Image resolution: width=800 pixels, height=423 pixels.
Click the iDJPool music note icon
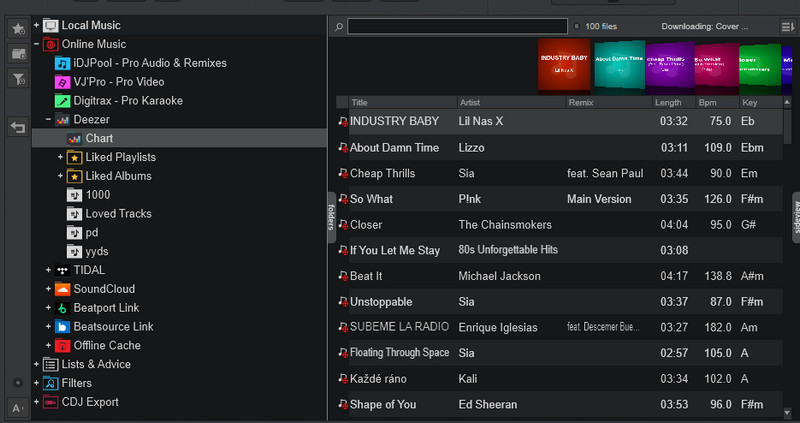click(62, 63)
